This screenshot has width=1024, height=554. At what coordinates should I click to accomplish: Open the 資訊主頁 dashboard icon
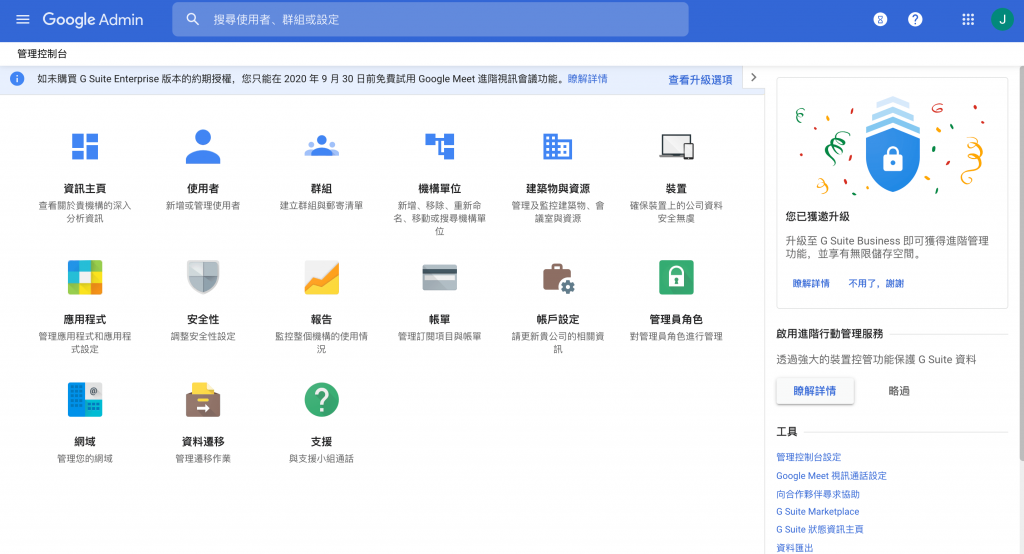pyautogui.click(x=85, y=146)
